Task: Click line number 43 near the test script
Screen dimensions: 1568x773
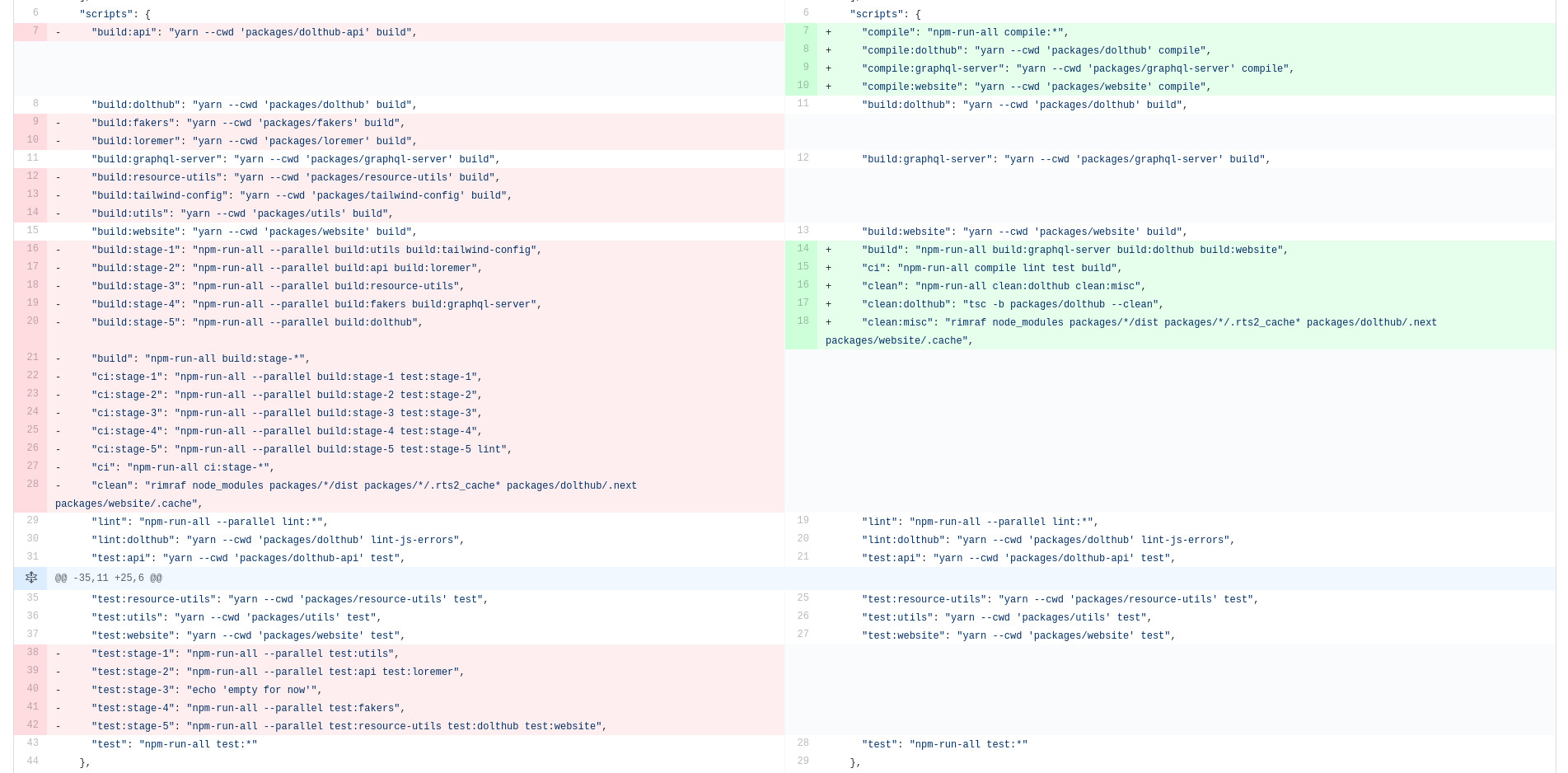Action: tap(33, 744)
